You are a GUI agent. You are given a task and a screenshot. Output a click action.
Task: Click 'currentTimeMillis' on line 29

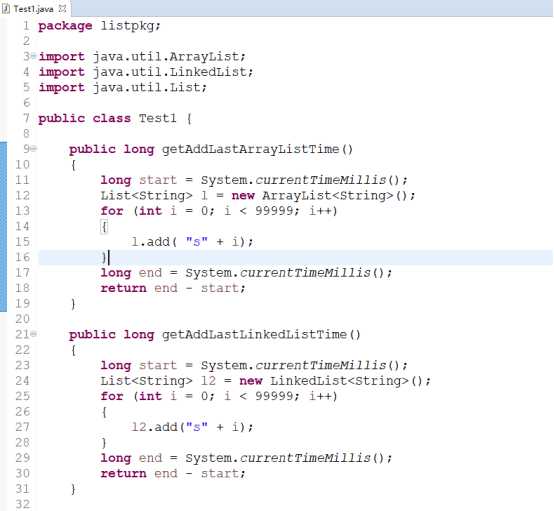point(306,458)
